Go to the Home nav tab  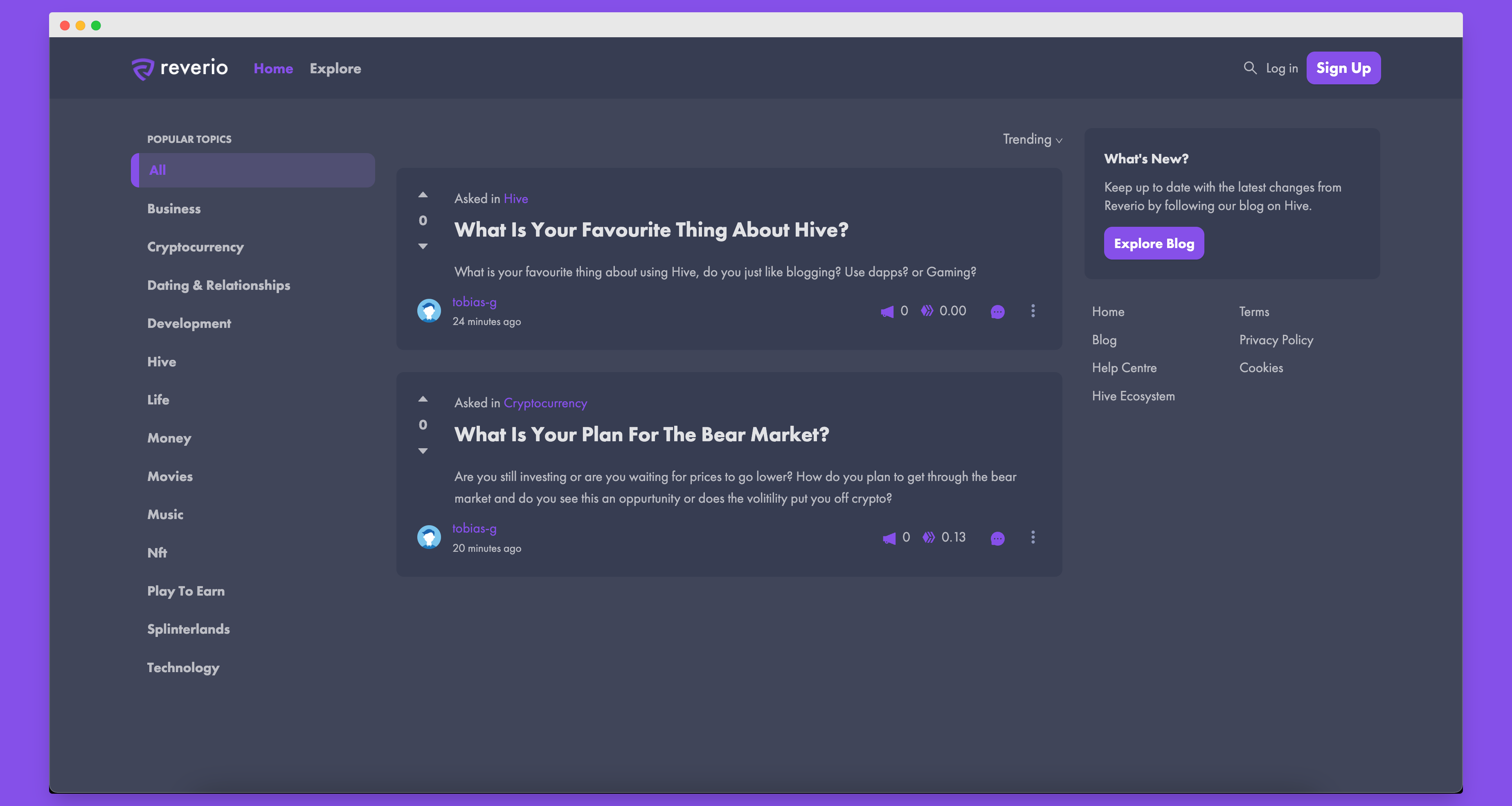[x=274, y=69]
